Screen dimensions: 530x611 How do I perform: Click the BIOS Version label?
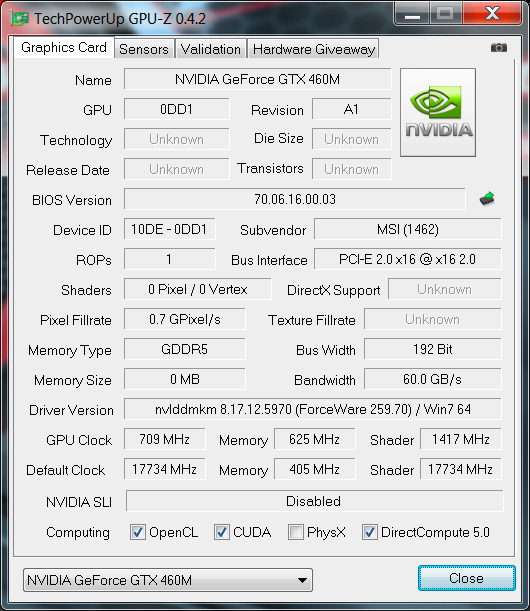click(x=72, y=200)
